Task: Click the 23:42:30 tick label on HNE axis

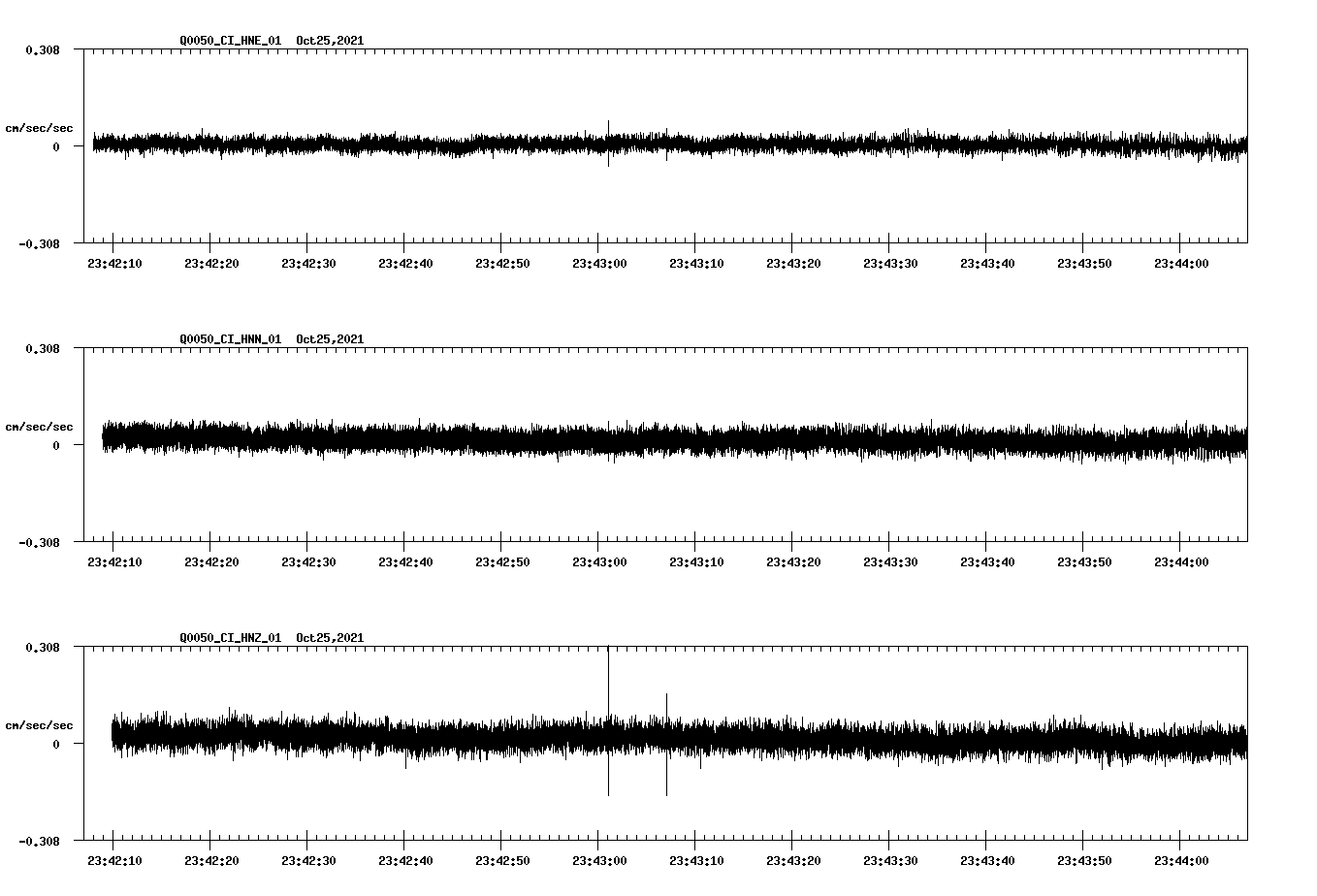Action: [307, 264]
